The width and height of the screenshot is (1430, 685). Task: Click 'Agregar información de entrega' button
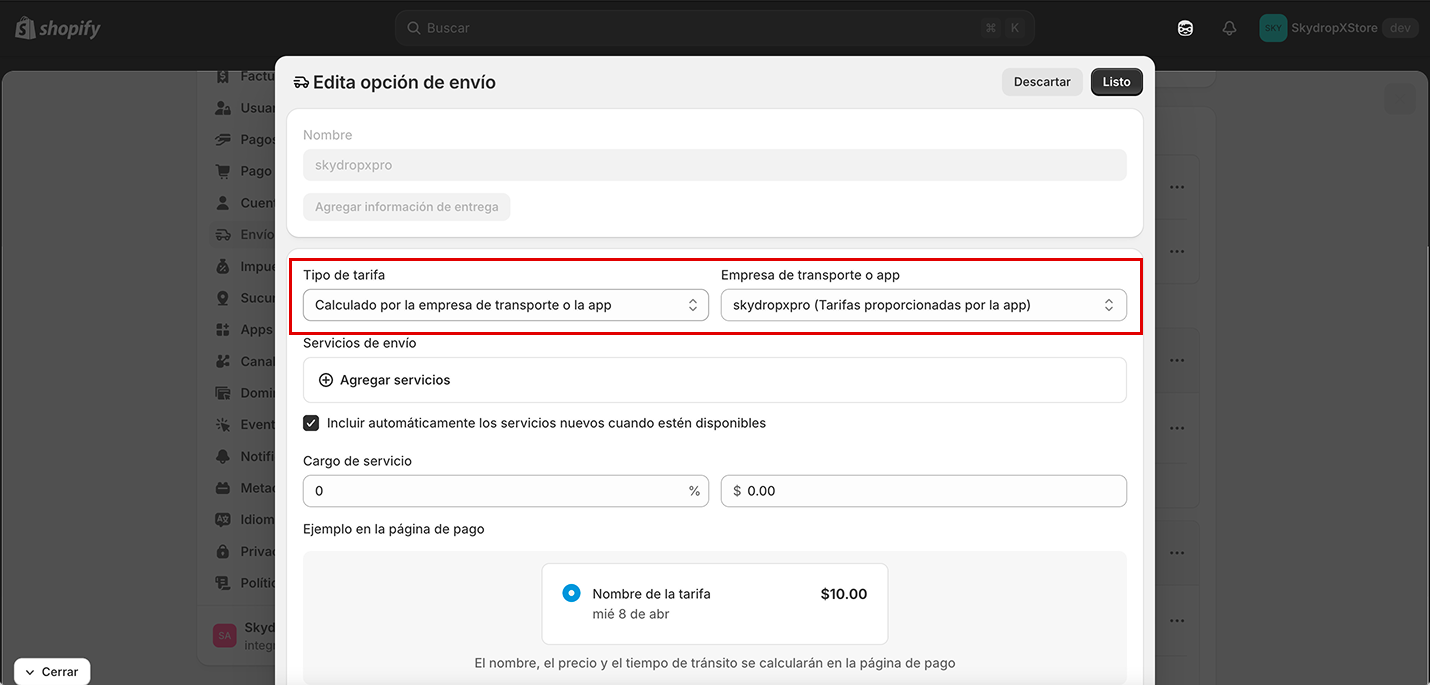click(x=407, y=207)
